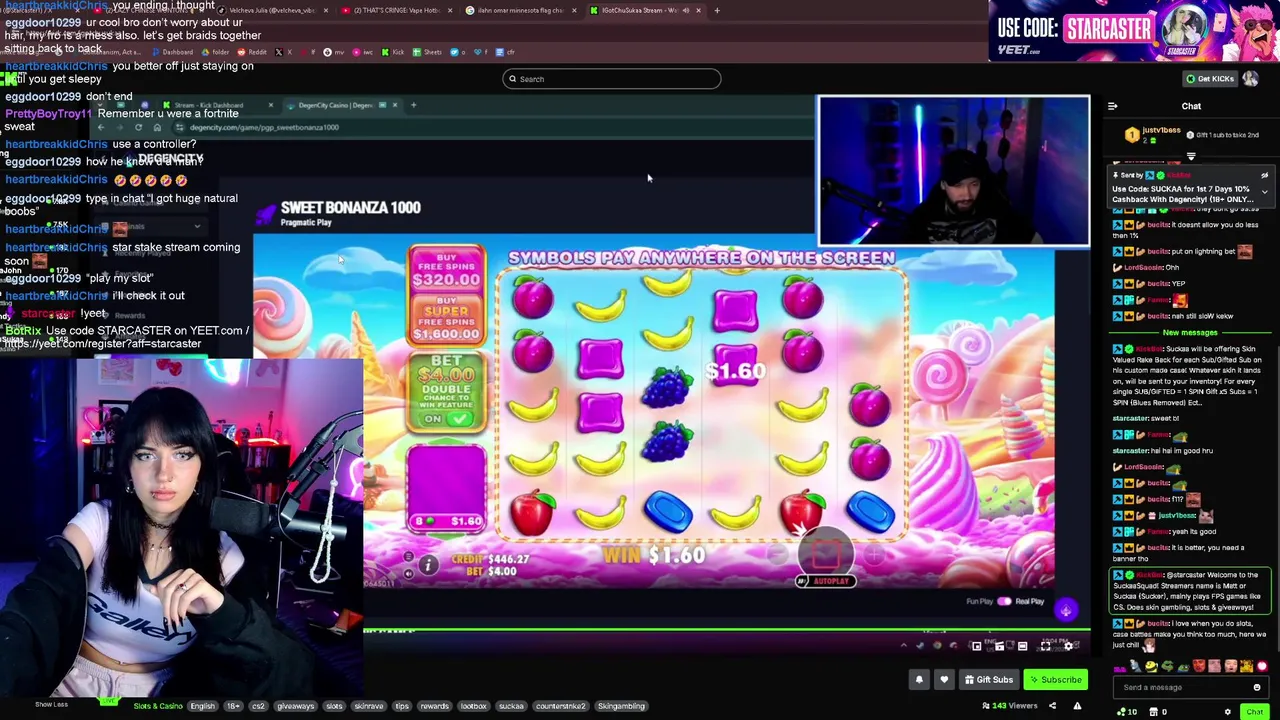Open the Gift Subs button
1280x720 pixels.
tap(988, 680)
